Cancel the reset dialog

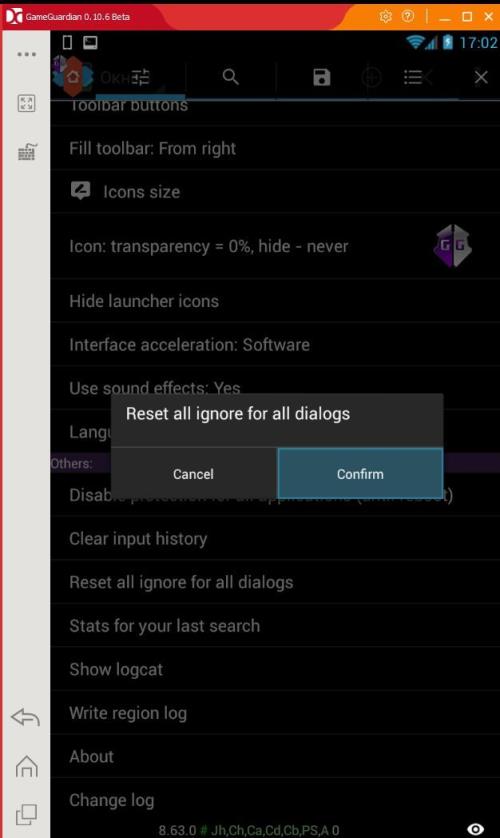[x=193, y=474]
